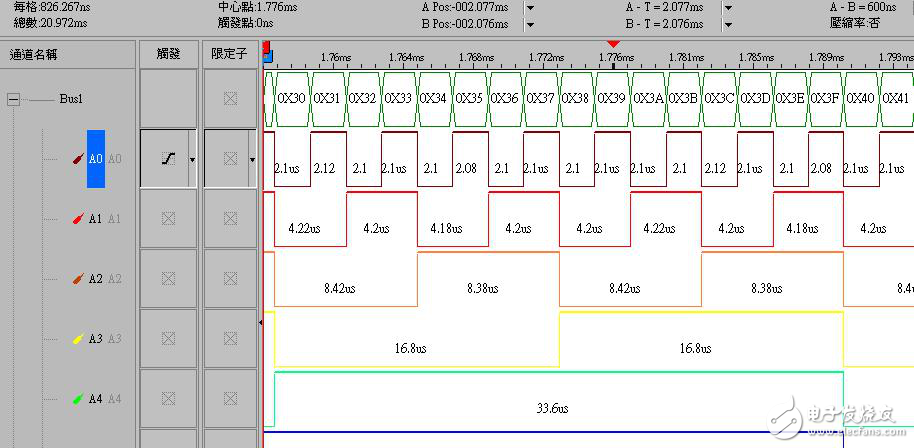Open the A0 trigger type dropdown arrow
This screenshot has height=448, width=914.
tap(192, 159)
